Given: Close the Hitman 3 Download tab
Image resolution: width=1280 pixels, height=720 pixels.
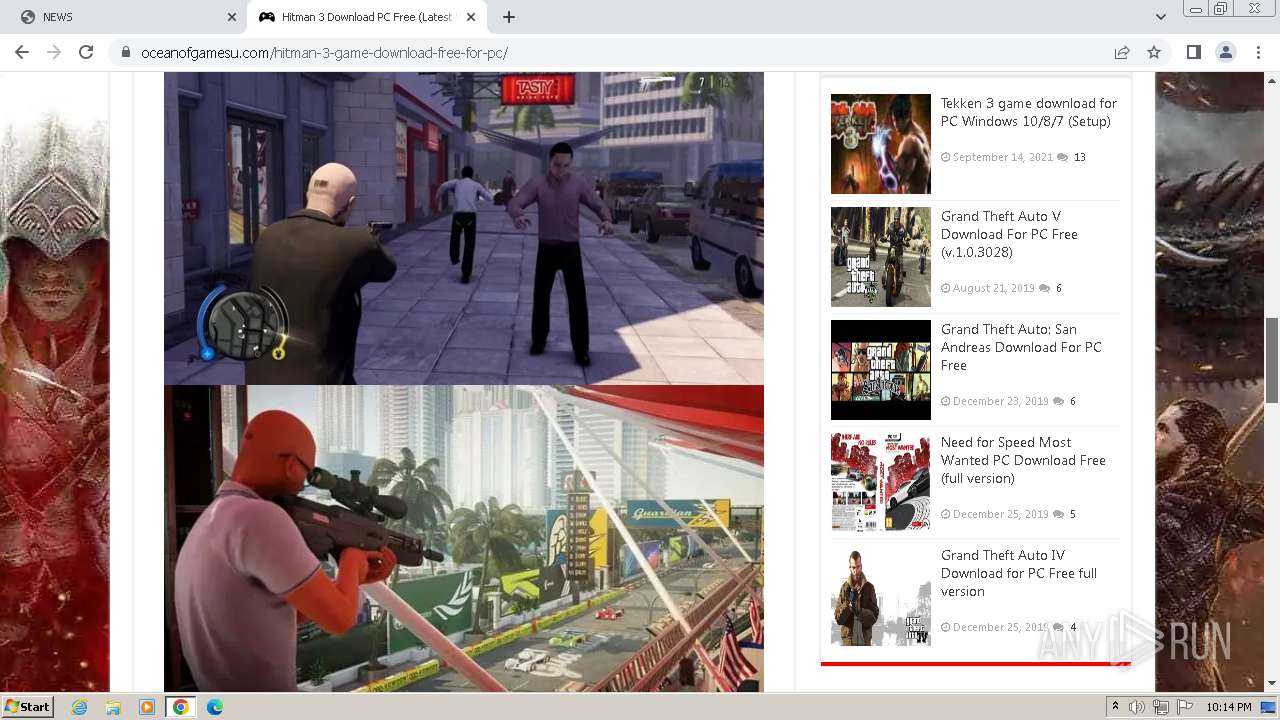Looking at the screenshot, I should coord(471,17).
